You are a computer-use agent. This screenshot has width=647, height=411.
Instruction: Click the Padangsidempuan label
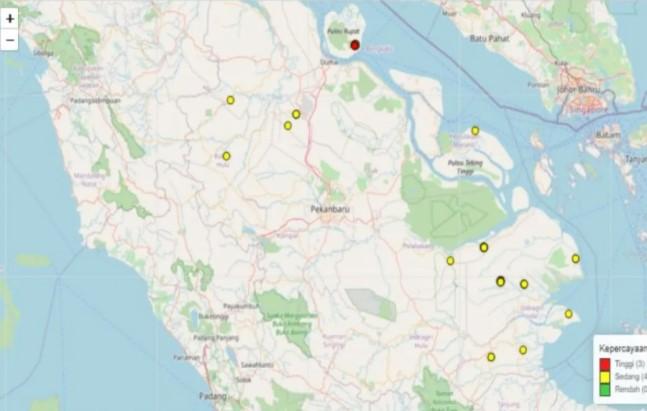click(x=95, y=100)
